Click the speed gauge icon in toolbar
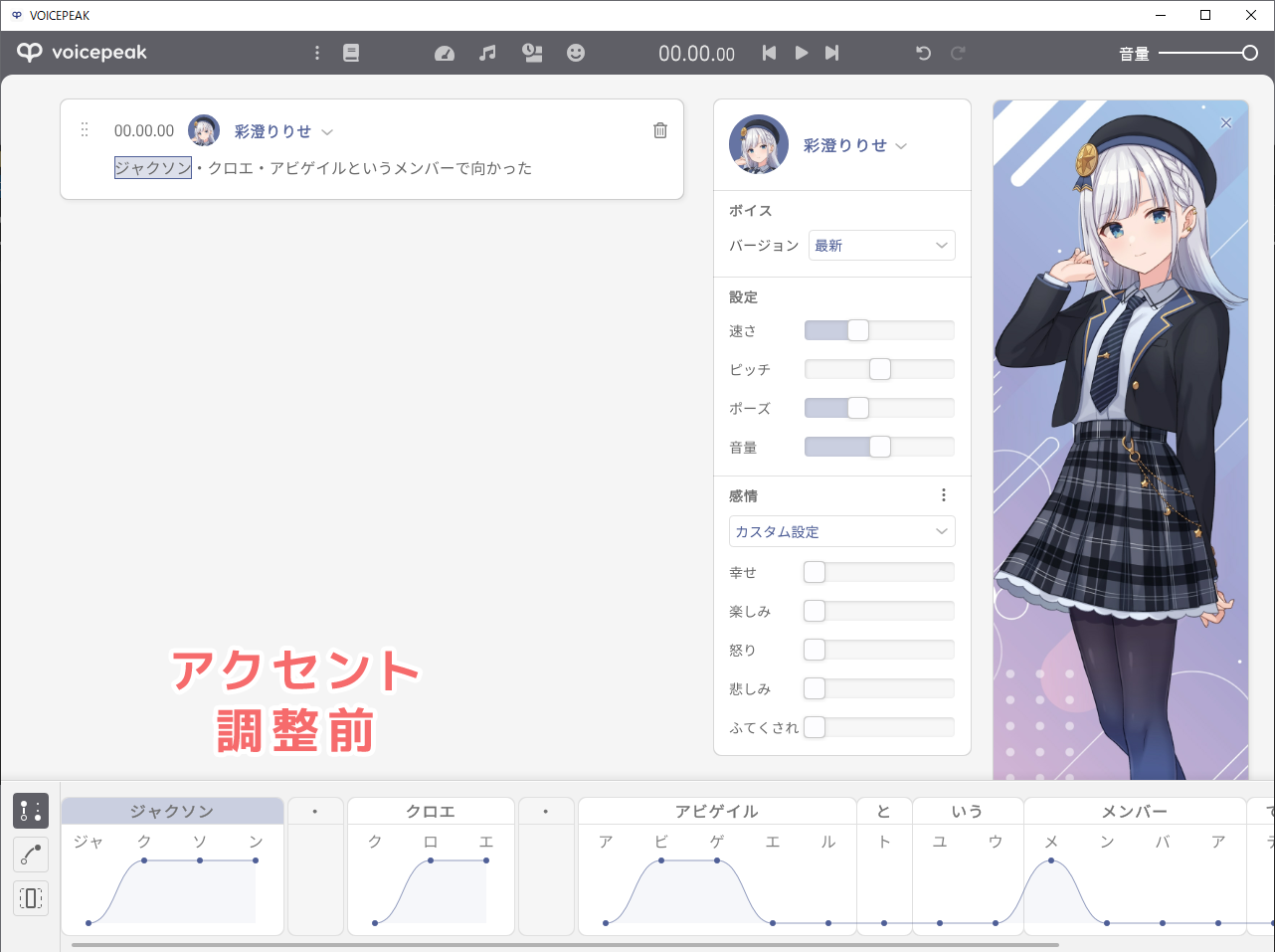1275x952 pixels. (445, 53)
